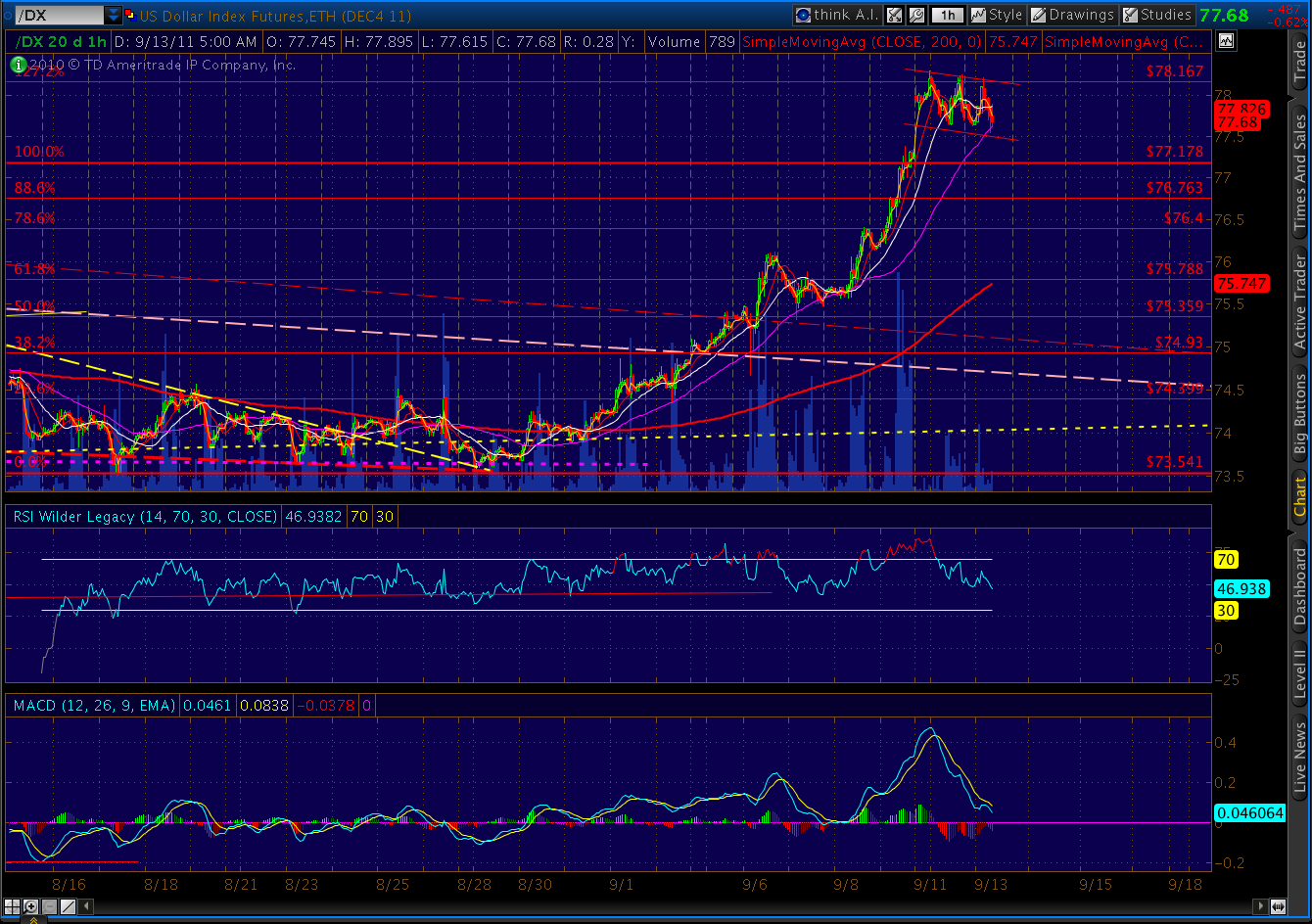
Task: Click the 61.8% Fibonacci retracement label
Action: coord(34,268)
